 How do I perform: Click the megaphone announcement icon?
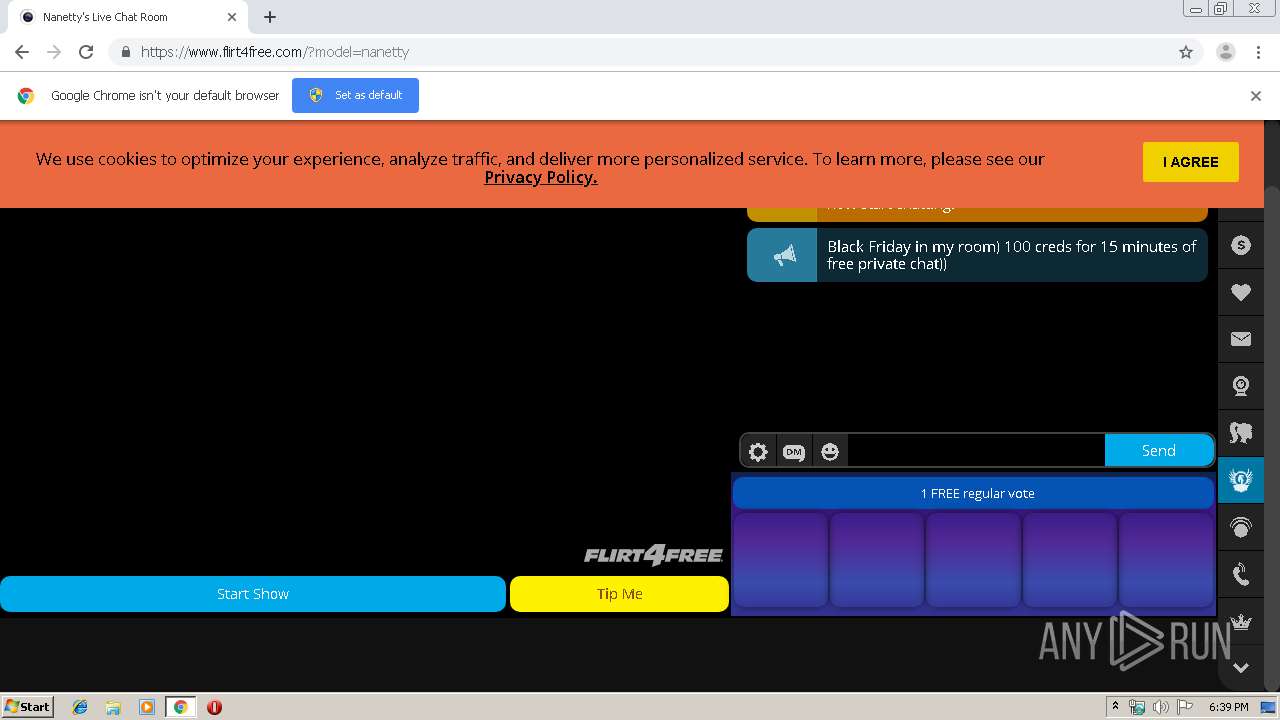click(x=782, y=255)
